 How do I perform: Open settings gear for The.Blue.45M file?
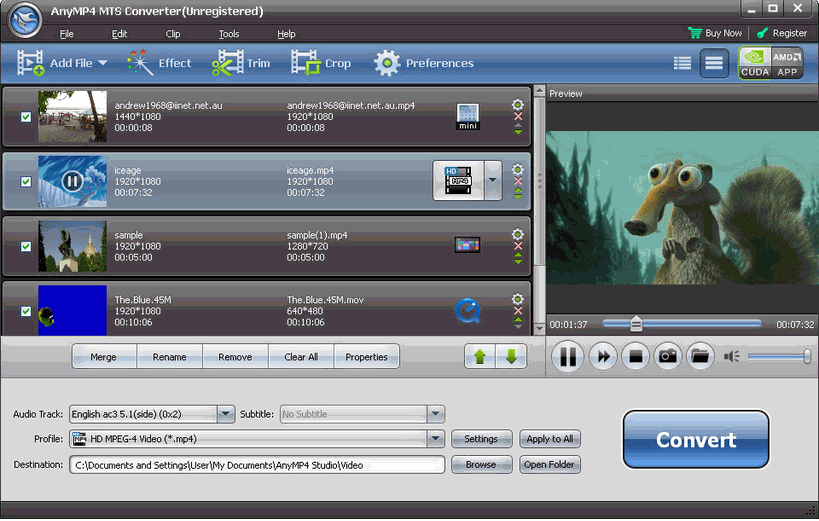pyautogui.click(x=518, y=299)
